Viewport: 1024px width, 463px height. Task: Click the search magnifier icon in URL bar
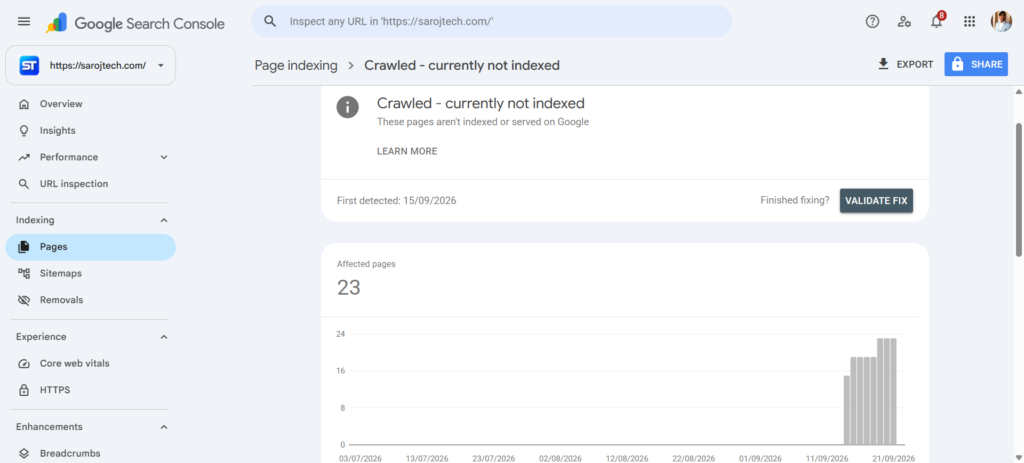[270, 22]
